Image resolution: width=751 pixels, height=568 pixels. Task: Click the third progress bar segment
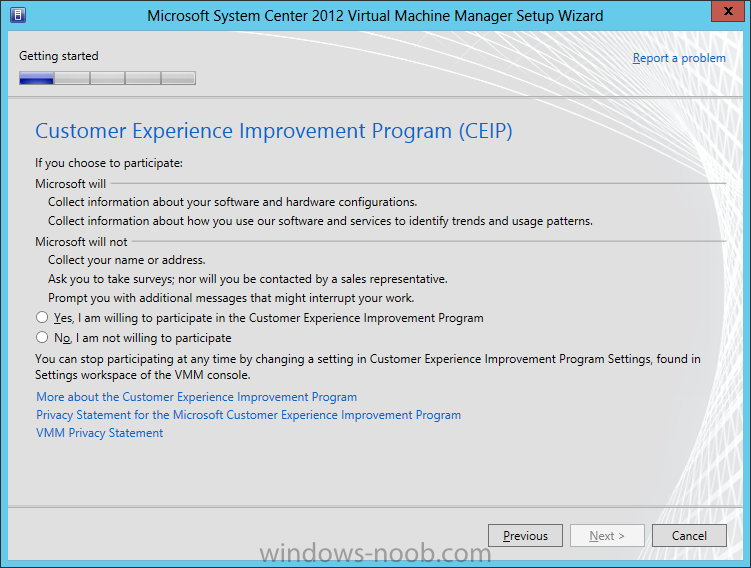pos(107,78)
